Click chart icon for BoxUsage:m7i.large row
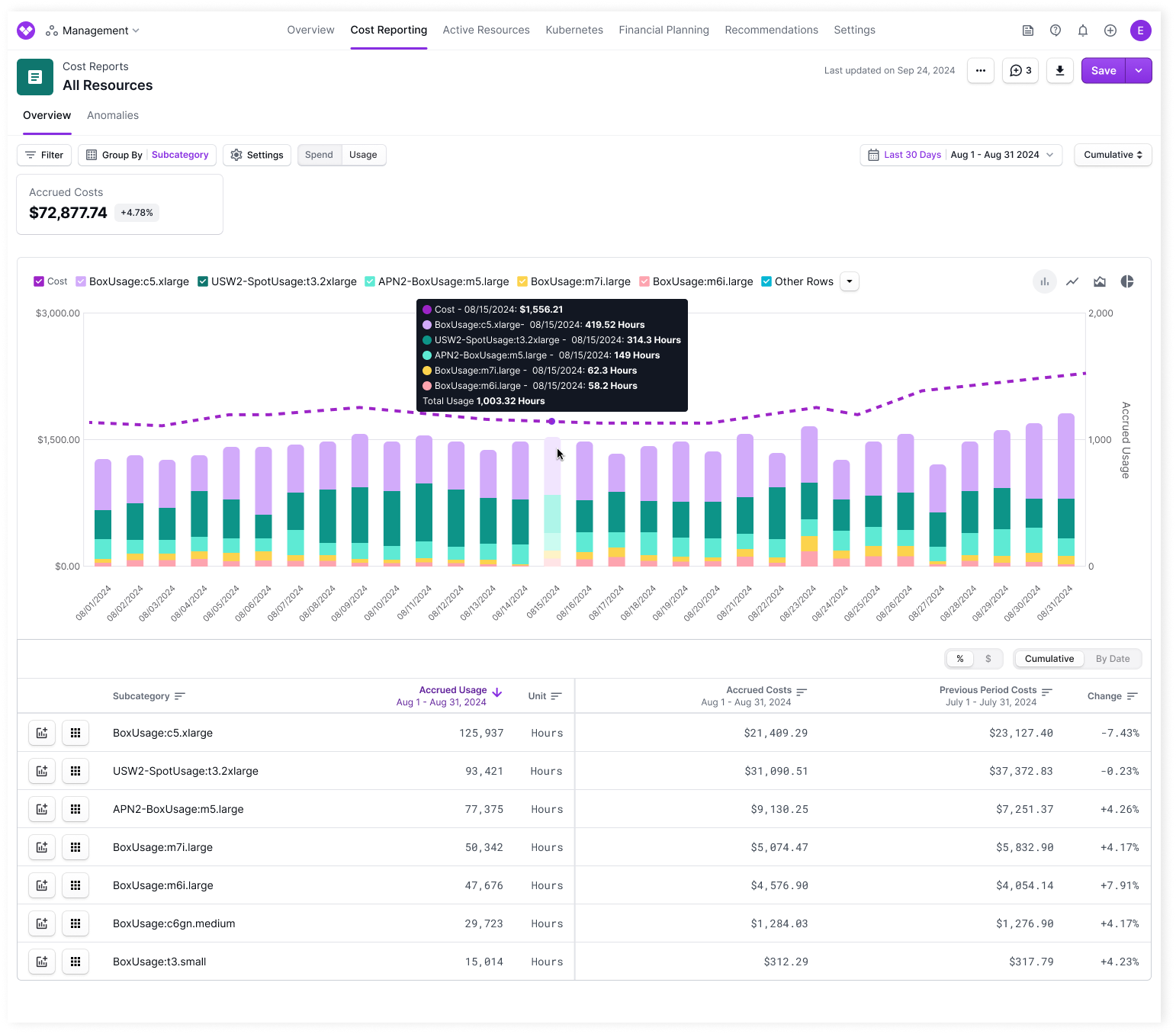The image size is (1176, 1034). click(42, 847)
